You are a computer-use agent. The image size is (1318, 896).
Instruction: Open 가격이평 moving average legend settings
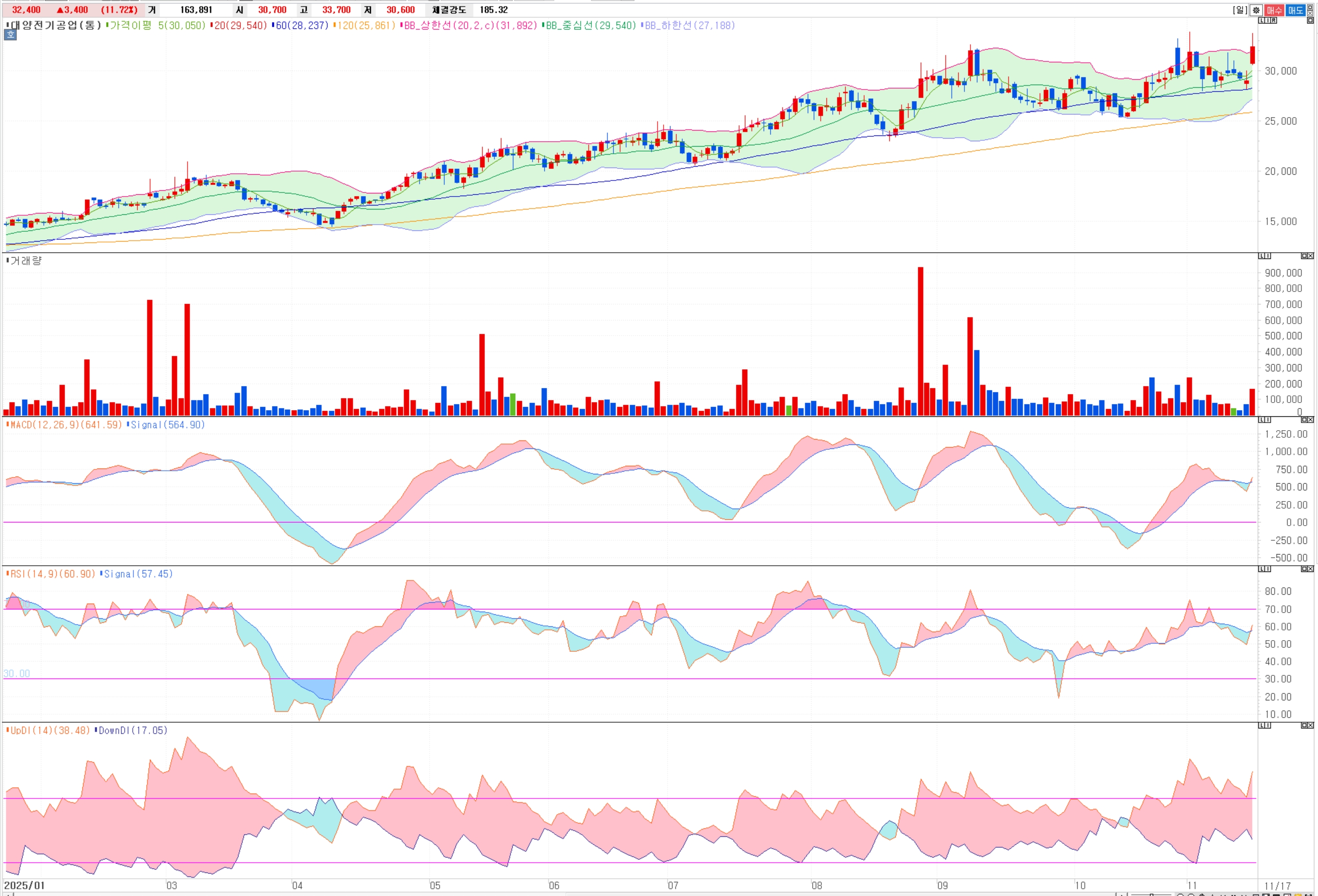click(x=131, y=25)
